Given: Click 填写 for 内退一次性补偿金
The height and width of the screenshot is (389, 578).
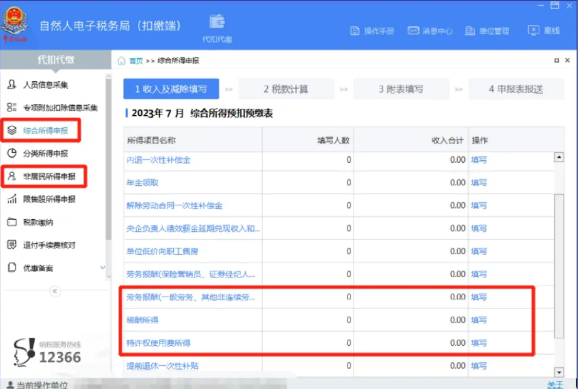Looking at the screenshot, I should [479, 160].
